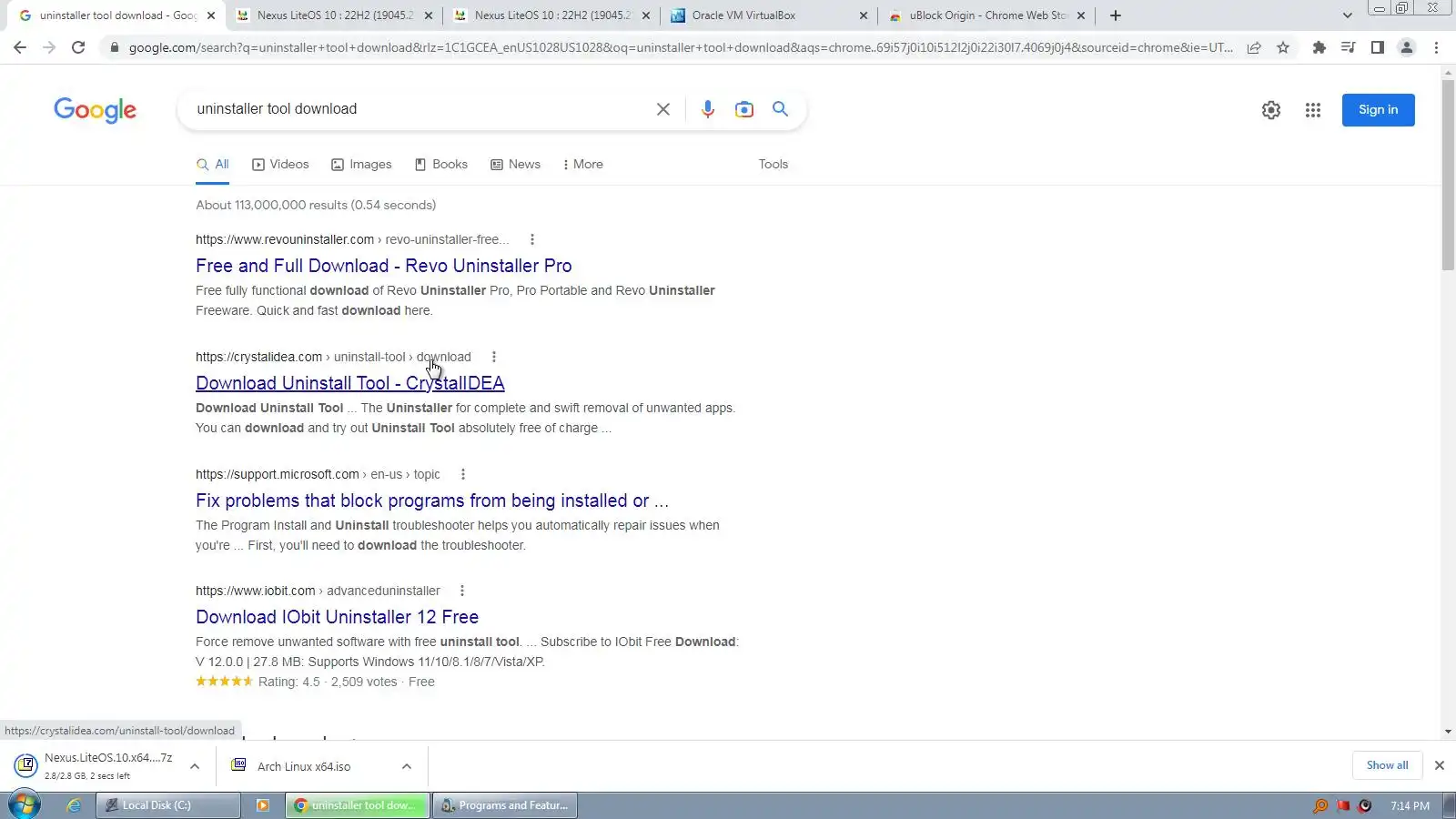Open options for the crystalidea.com result
This screenshot has height=819, width=1456.
pyautogui.click(x=494, y=357)
